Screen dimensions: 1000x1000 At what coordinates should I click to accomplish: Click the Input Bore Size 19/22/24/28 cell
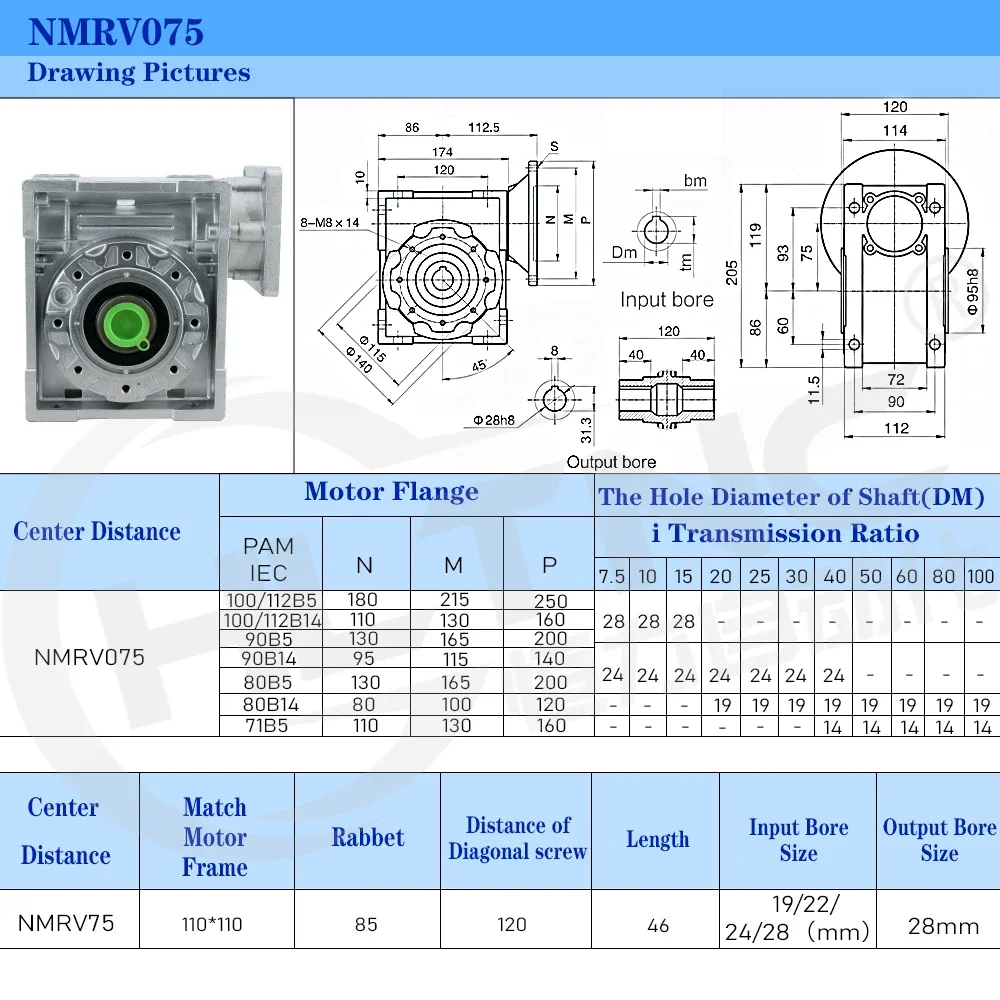pyautogui.click(x=797, y=918)
